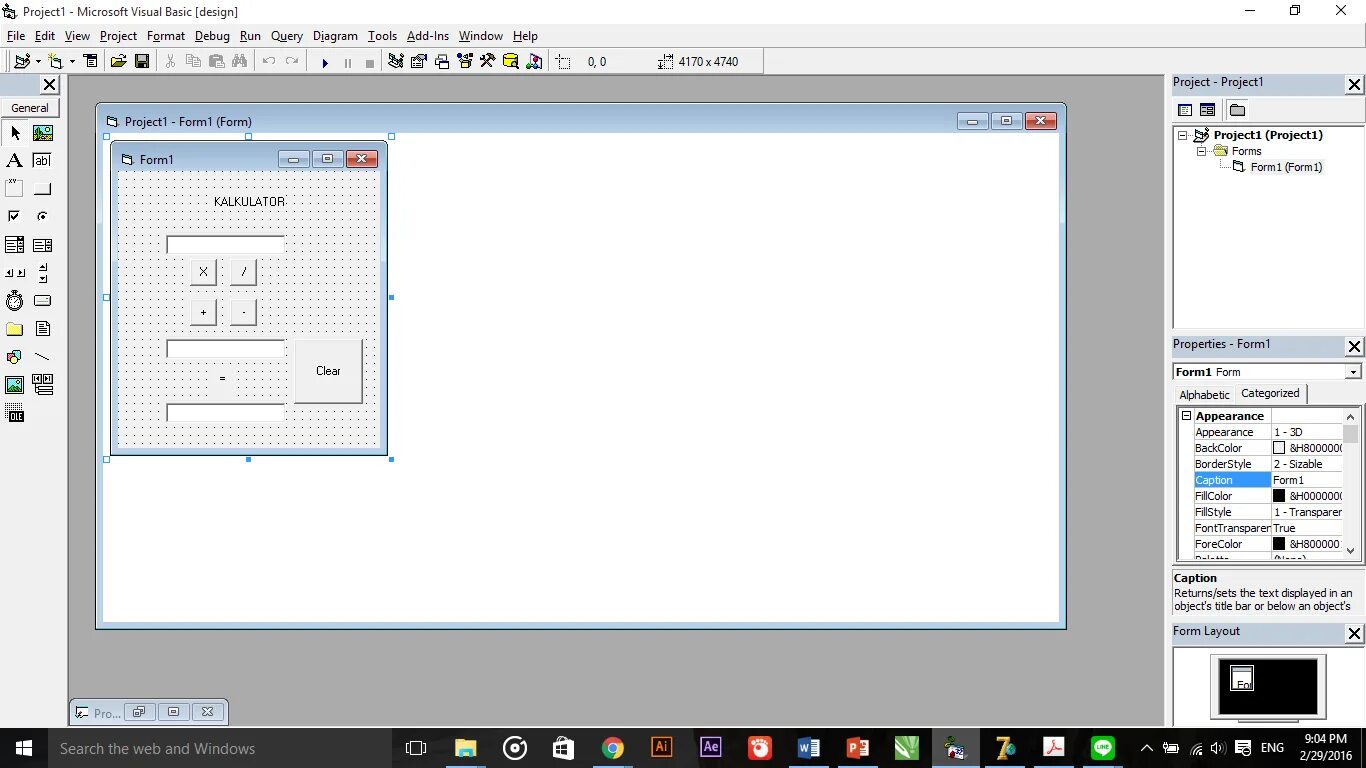Select the VScrollBar control in the toolbox
Viewport: 1366px width, 768px height.
[x=43, y=273]
